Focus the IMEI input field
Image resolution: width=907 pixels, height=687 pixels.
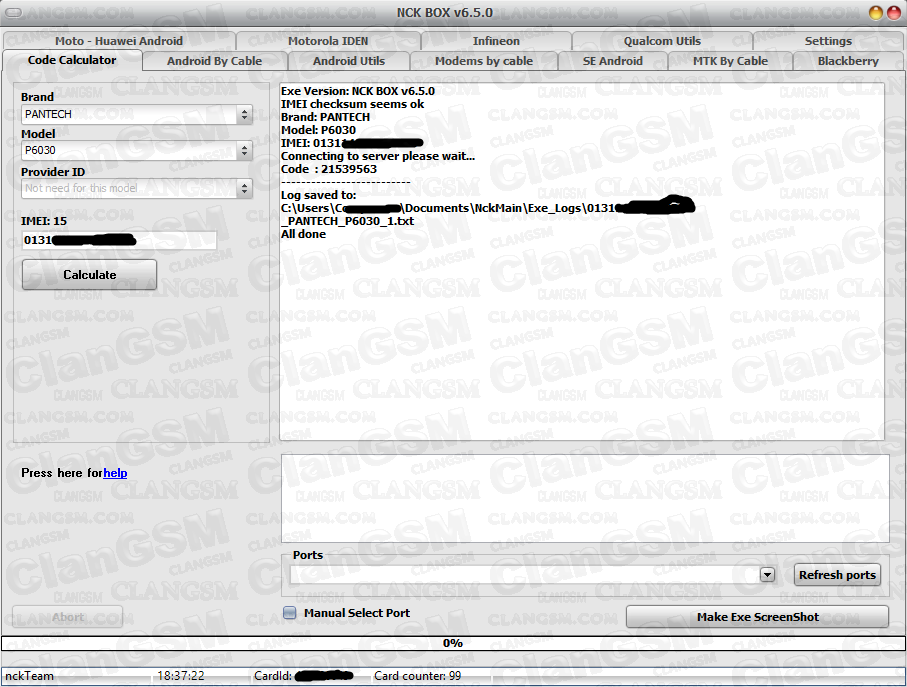[119, 240]
